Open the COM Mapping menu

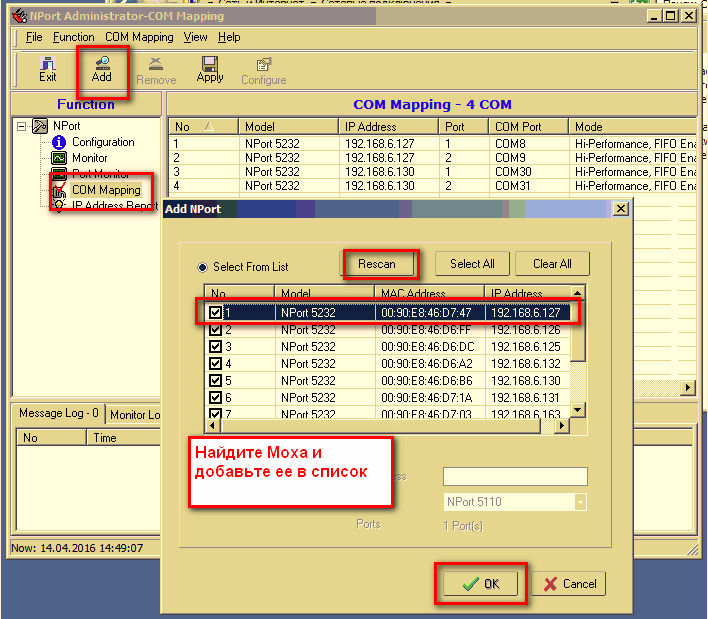click(139, 37)
